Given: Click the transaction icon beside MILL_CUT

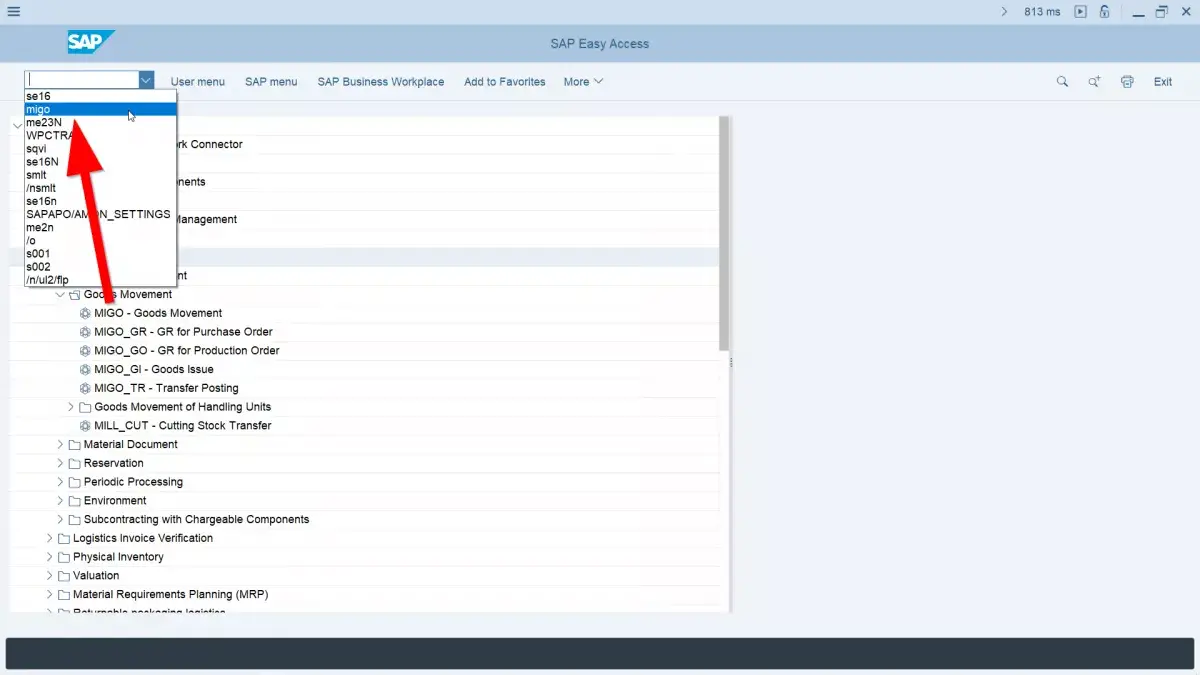Looking at the screenshot, I should pyautogui.click(x=85, y=426).
